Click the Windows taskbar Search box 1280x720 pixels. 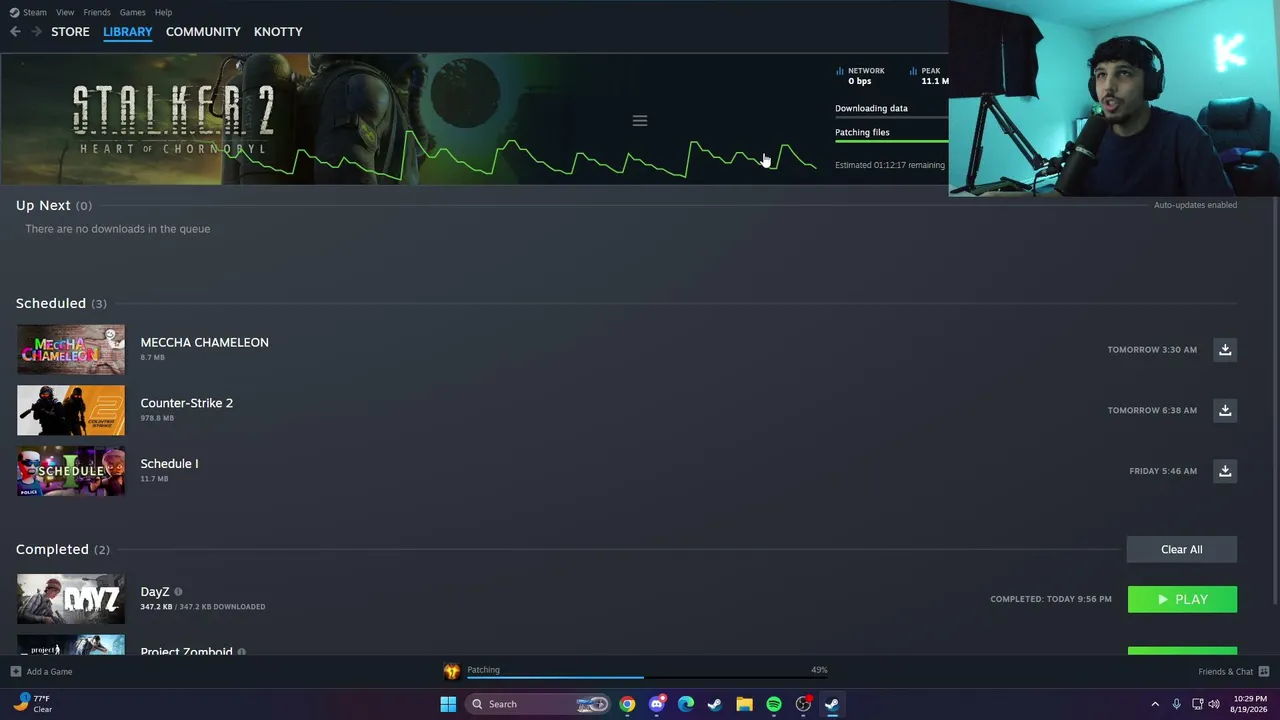(539, 704)
